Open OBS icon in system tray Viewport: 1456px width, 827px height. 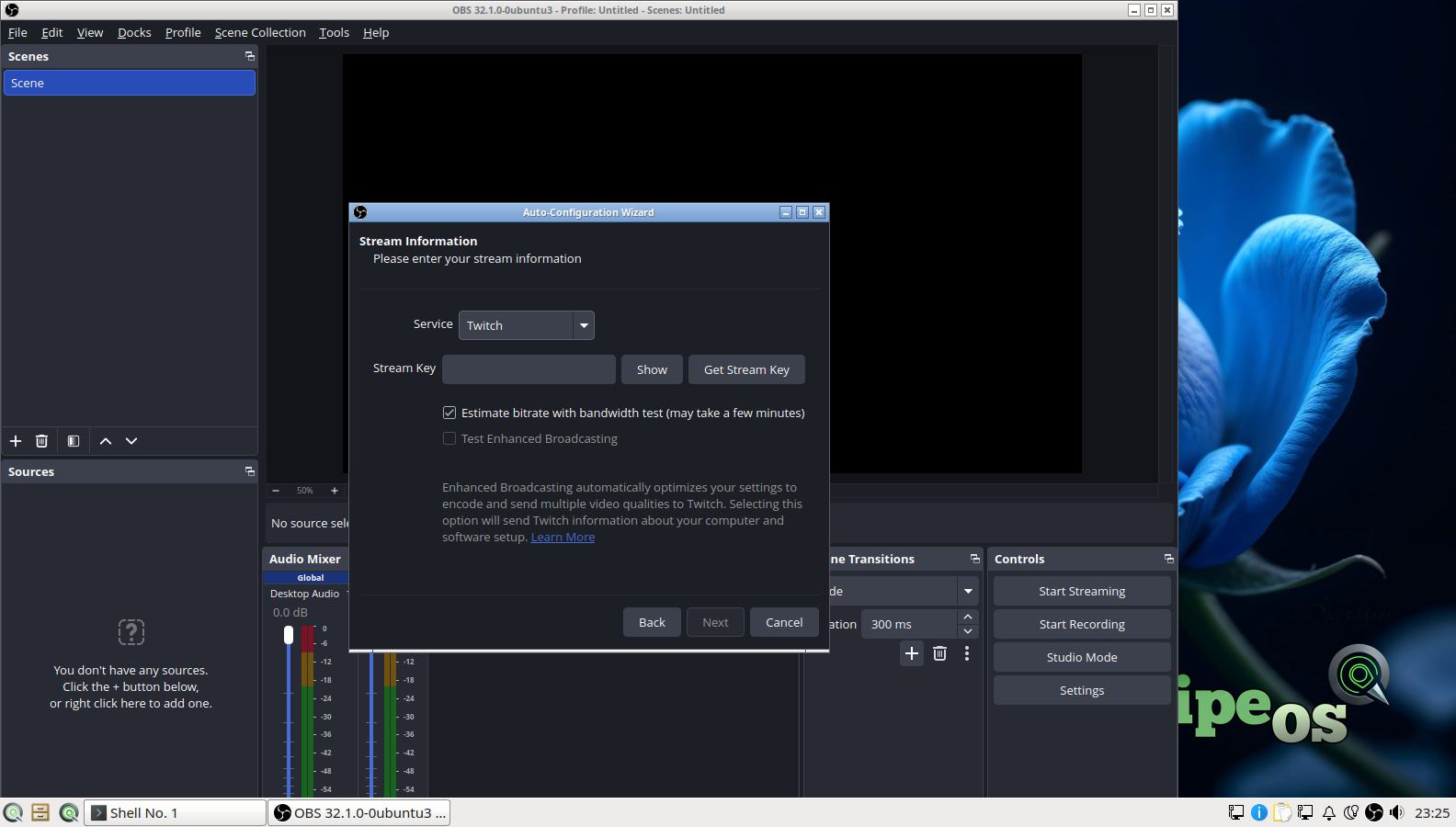tap(1374, 812)
